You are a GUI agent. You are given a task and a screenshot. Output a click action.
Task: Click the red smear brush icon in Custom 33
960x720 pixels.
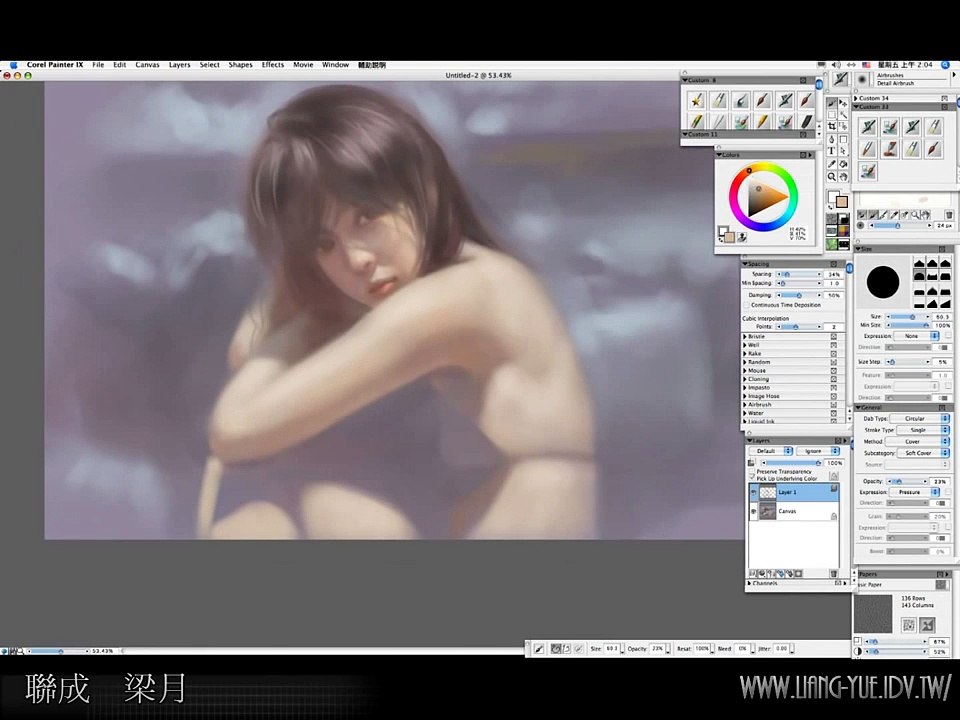(890, 149)
